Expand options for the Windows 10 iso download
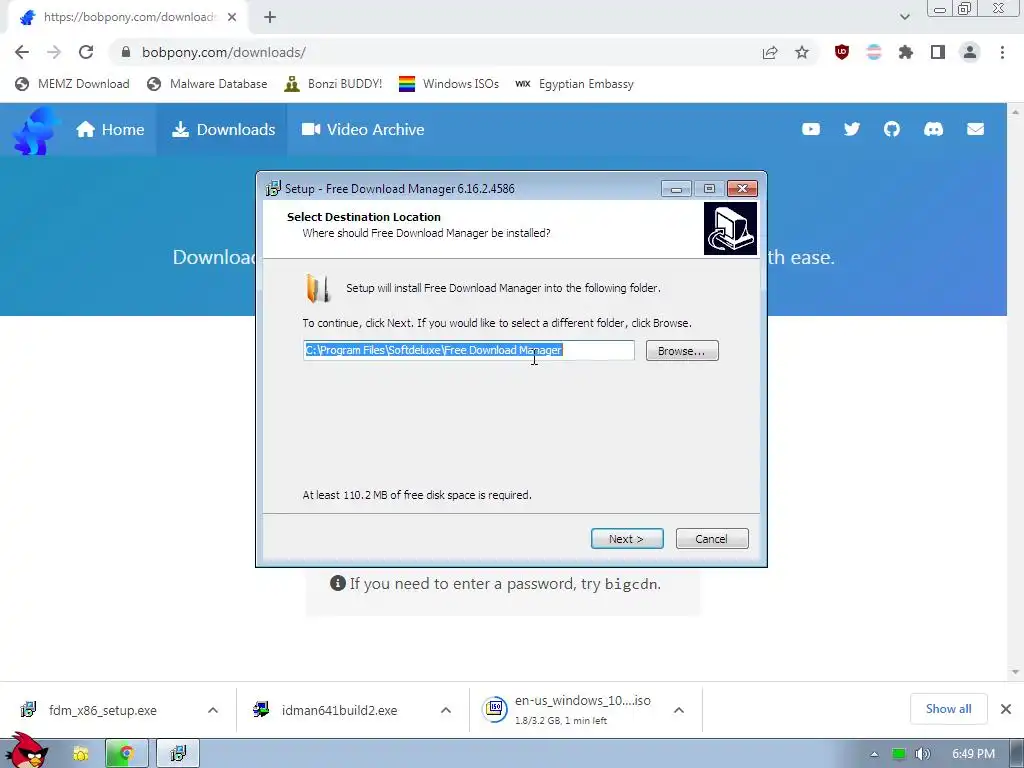 click(679, 711)
